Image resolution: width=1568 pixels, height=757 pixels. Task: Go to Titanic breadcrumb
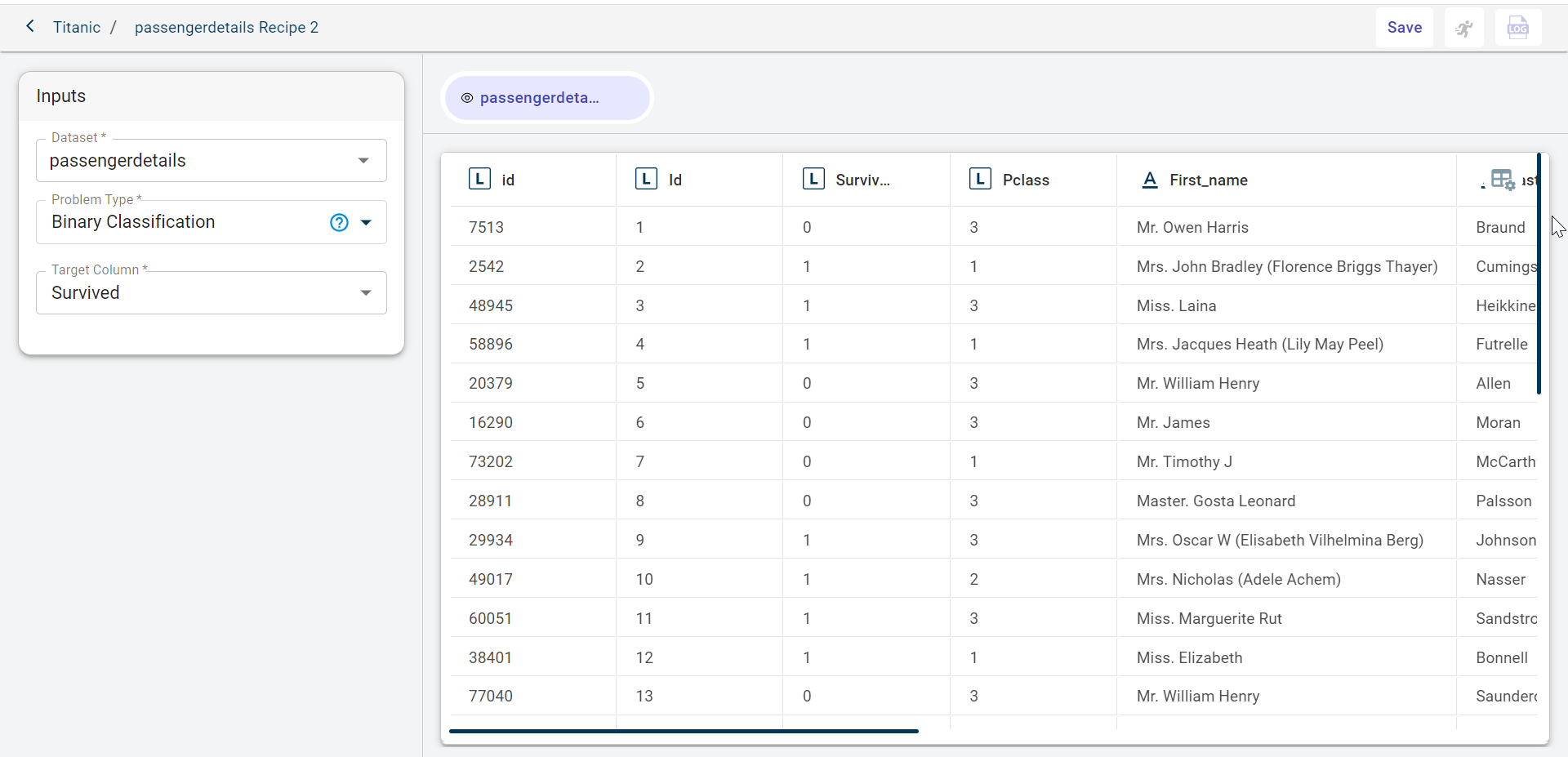(77, 27)
